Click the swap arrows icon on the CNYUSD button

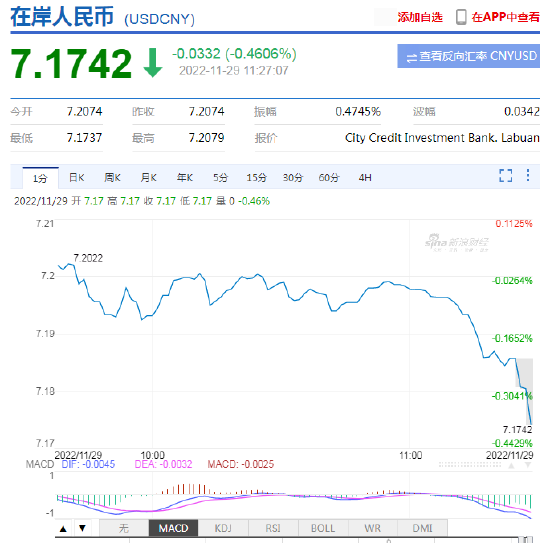click(x=411, y=58)
